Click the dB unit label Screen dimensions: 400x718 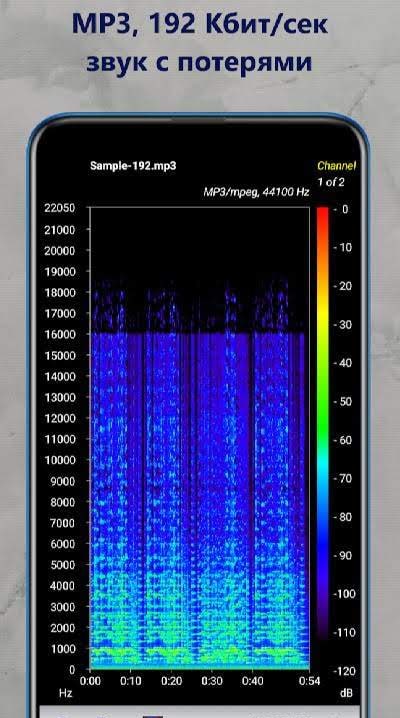[346, 693]
